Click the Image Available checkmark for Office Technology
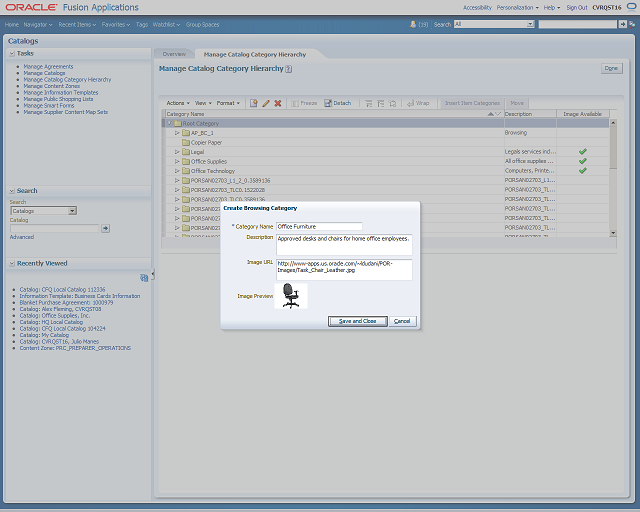640x512 pixels. tap(582, 171)
